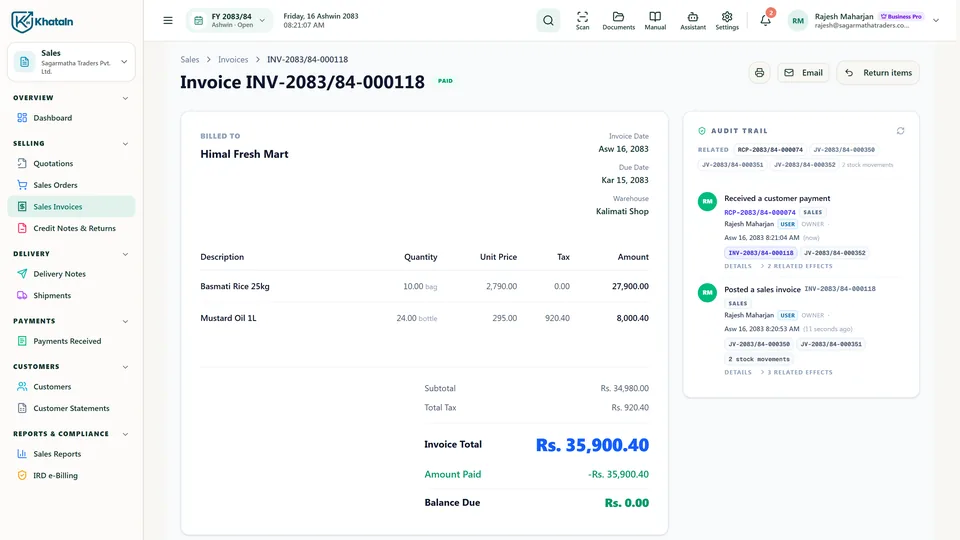Viewport: 960px width, 540px height.
Task: Click Payments Received icon
Action: [22, 341]
